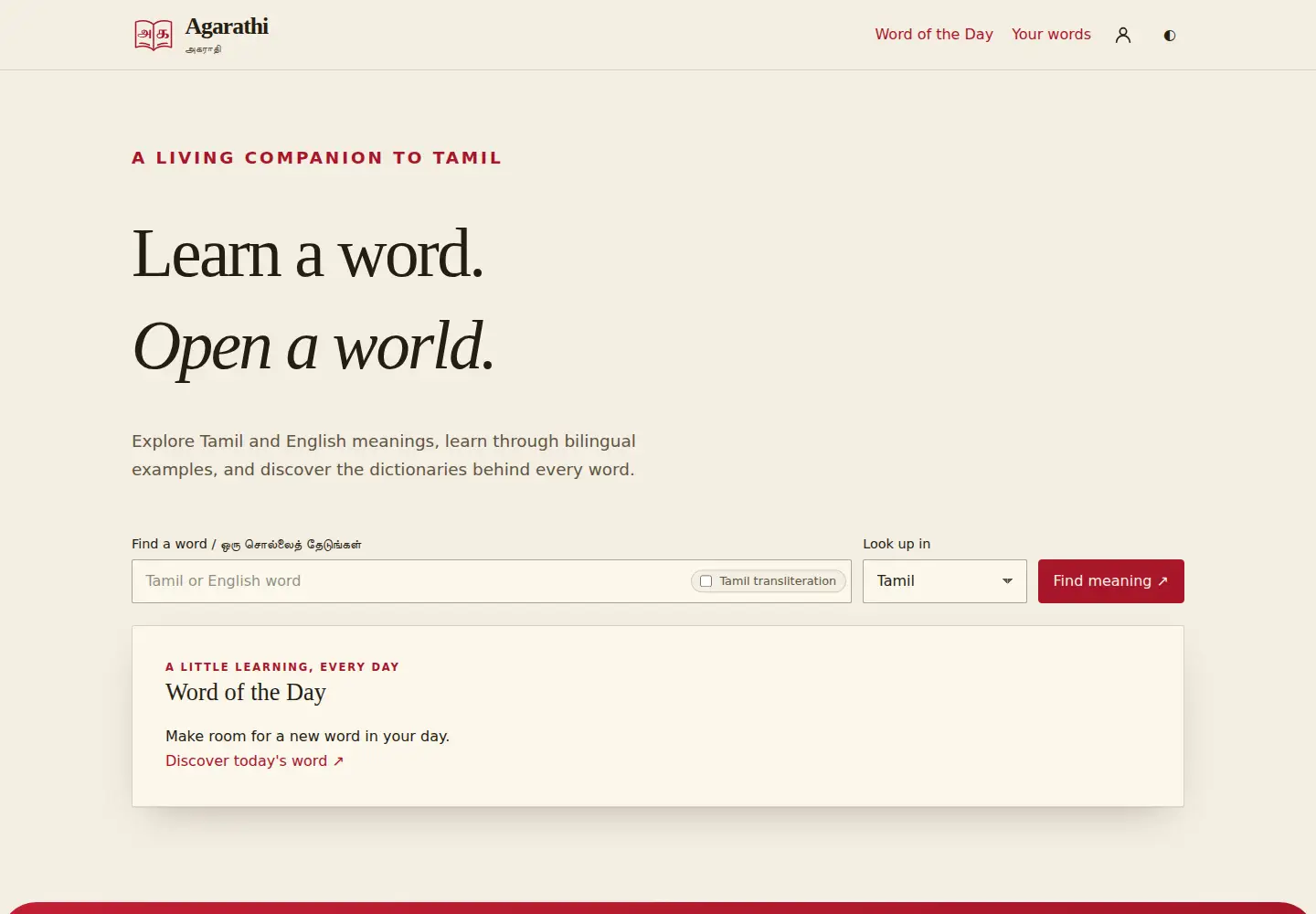The image size is (1316, 914).
Task: Click the Find meaning button
Action: coord(1111,581)
